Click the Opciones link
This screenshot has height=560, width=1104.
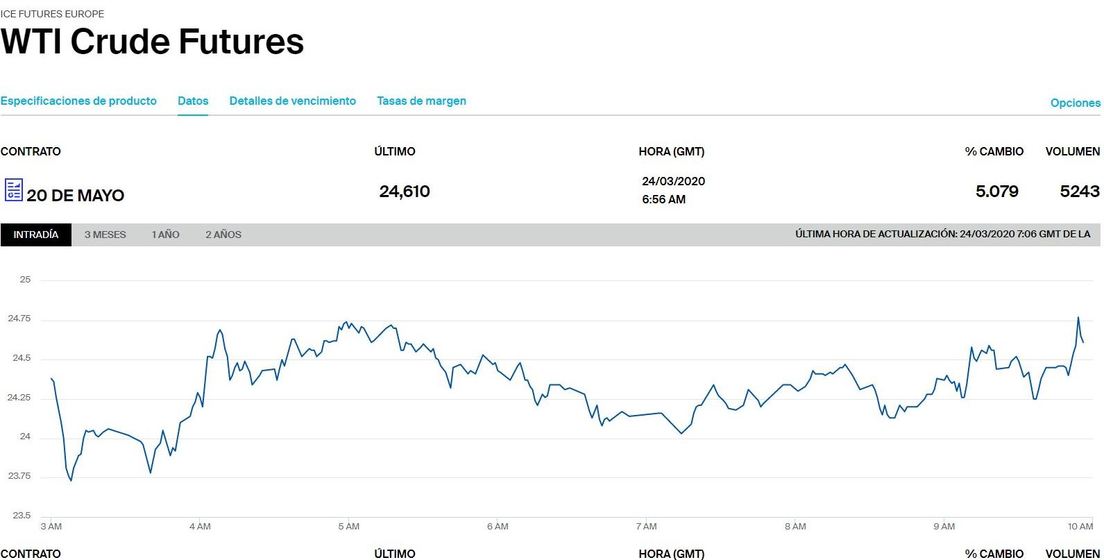(x=1075, y=103)
